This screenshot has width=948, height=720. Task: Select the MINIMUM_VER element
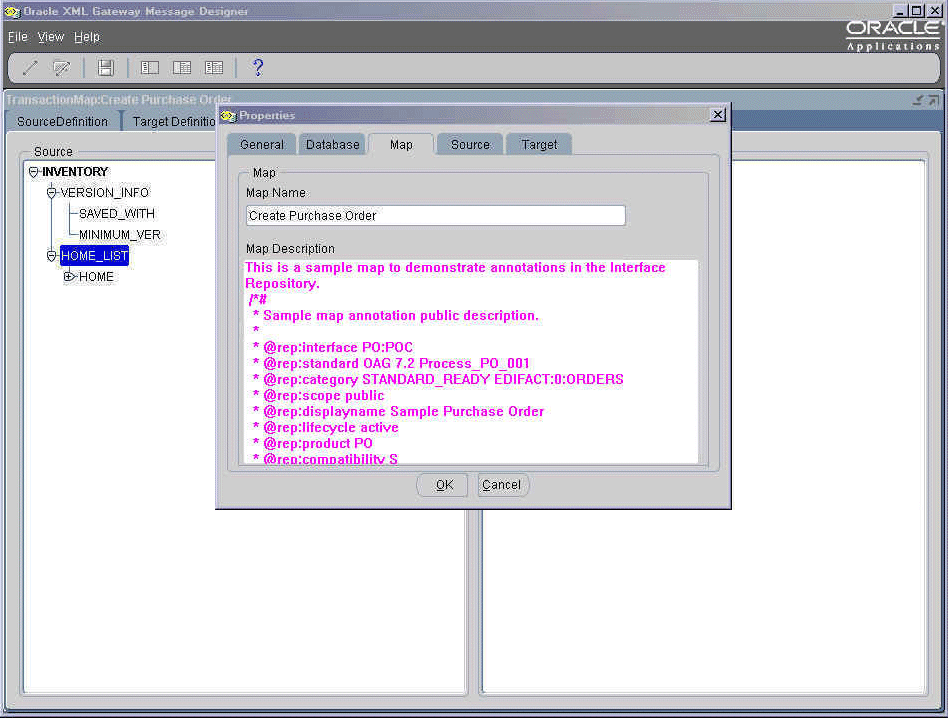[120, 235]
